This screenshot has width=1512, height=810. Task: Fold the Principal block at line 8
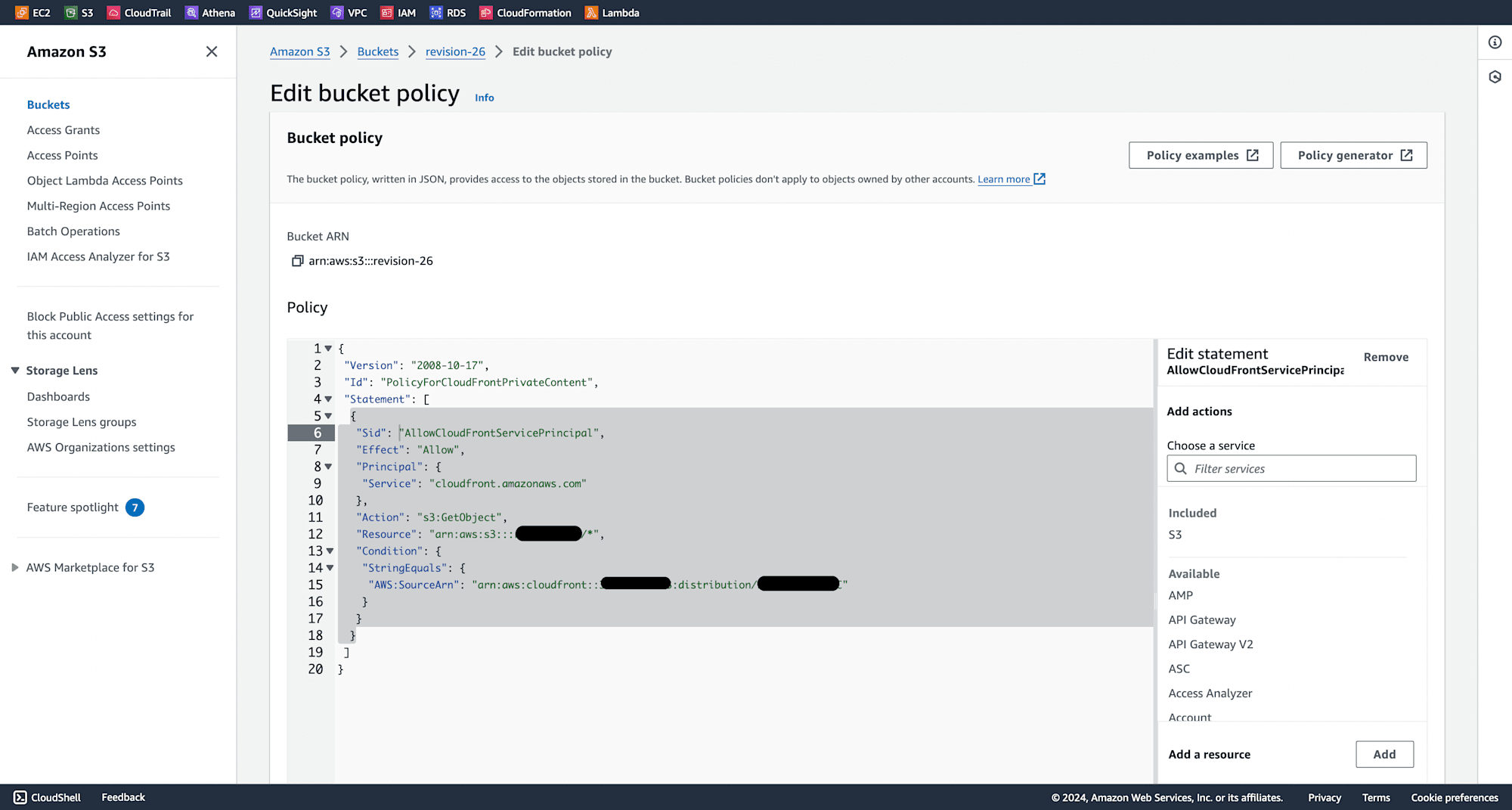pos(328,467)
